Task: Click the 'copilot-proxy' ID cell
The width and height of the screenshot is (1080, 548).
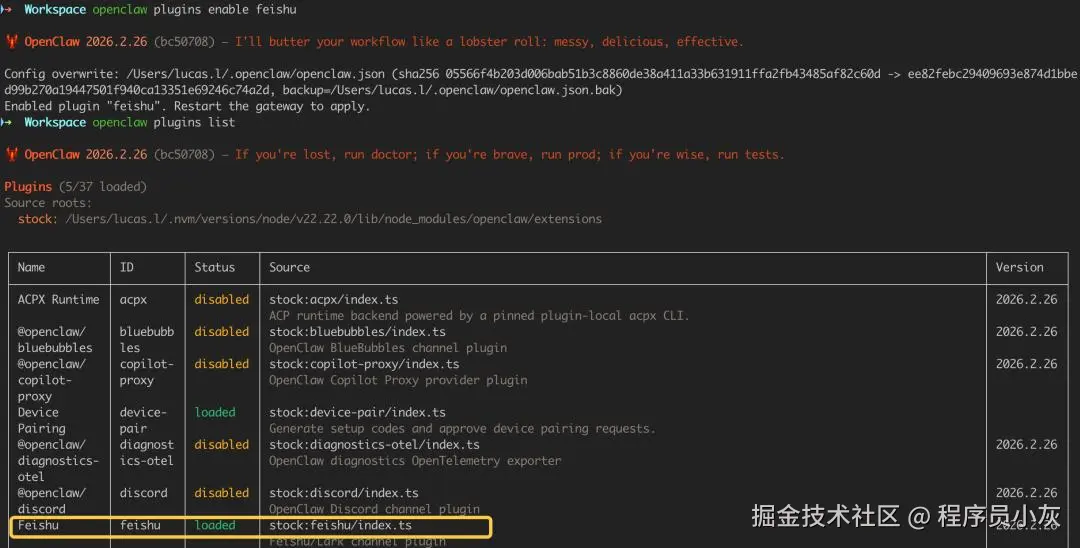Action: tap(147, 372)
